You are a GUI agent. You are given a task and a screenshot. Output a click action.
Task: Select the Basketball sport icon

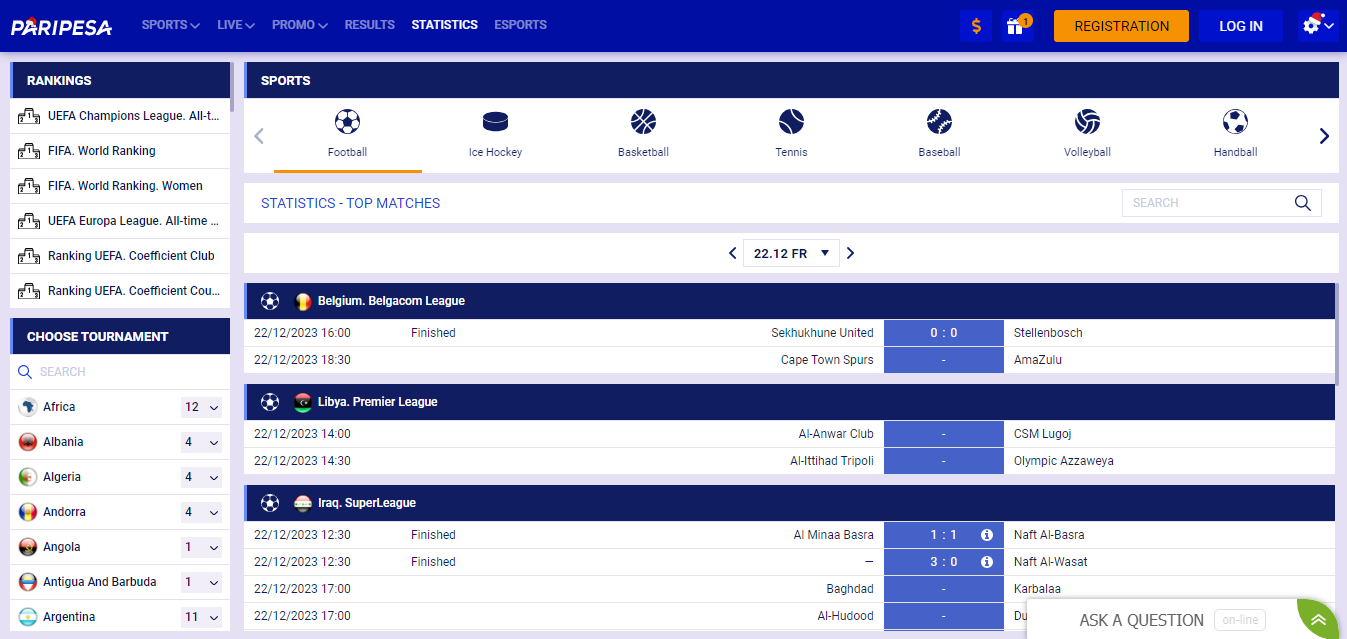coord(643,122)
